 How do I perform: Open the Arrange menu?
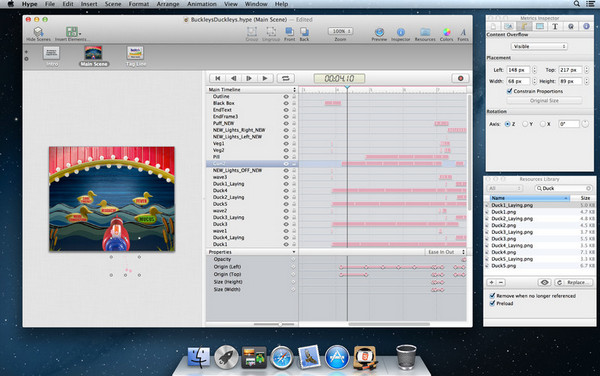click(168, 4)
